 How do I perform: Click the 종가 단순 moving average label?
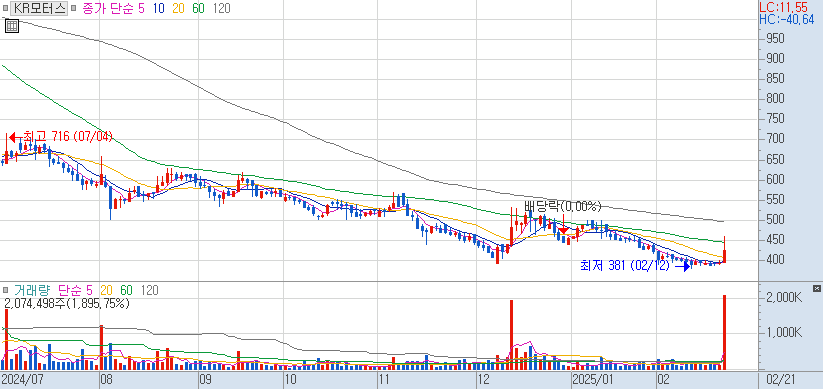pyautogui.click(x=108, y=8)
